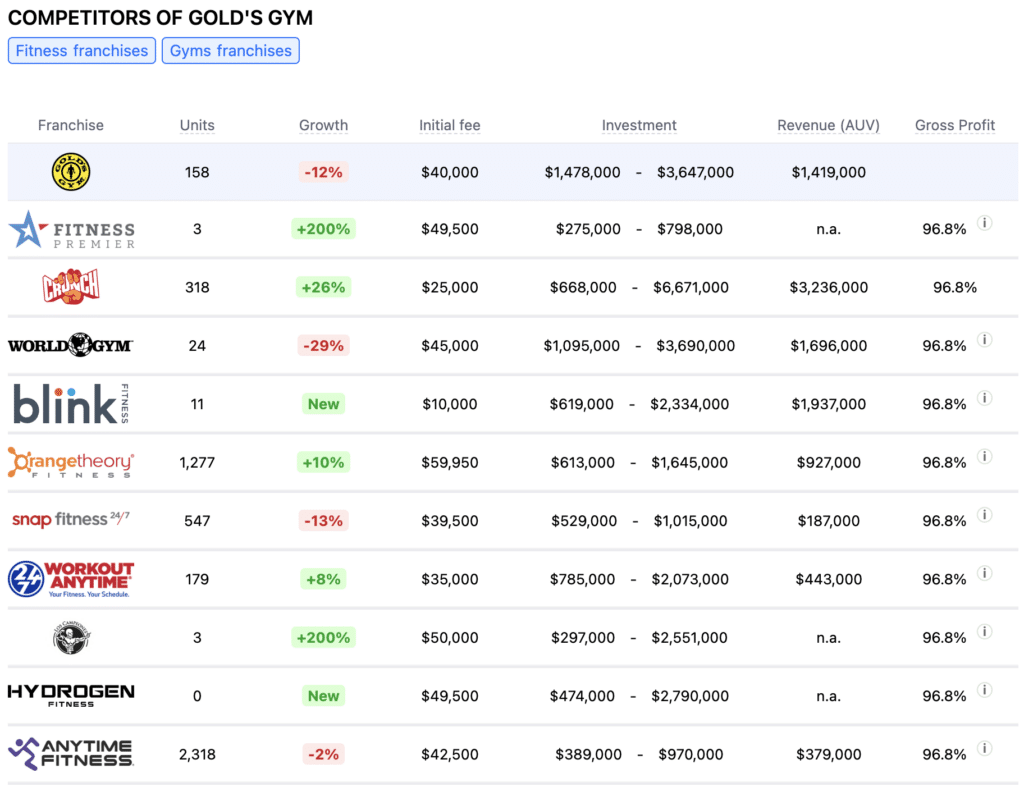Show gross profit info for Orangetheory
This screenshot has height=796, width=1024.
point(985,456)
